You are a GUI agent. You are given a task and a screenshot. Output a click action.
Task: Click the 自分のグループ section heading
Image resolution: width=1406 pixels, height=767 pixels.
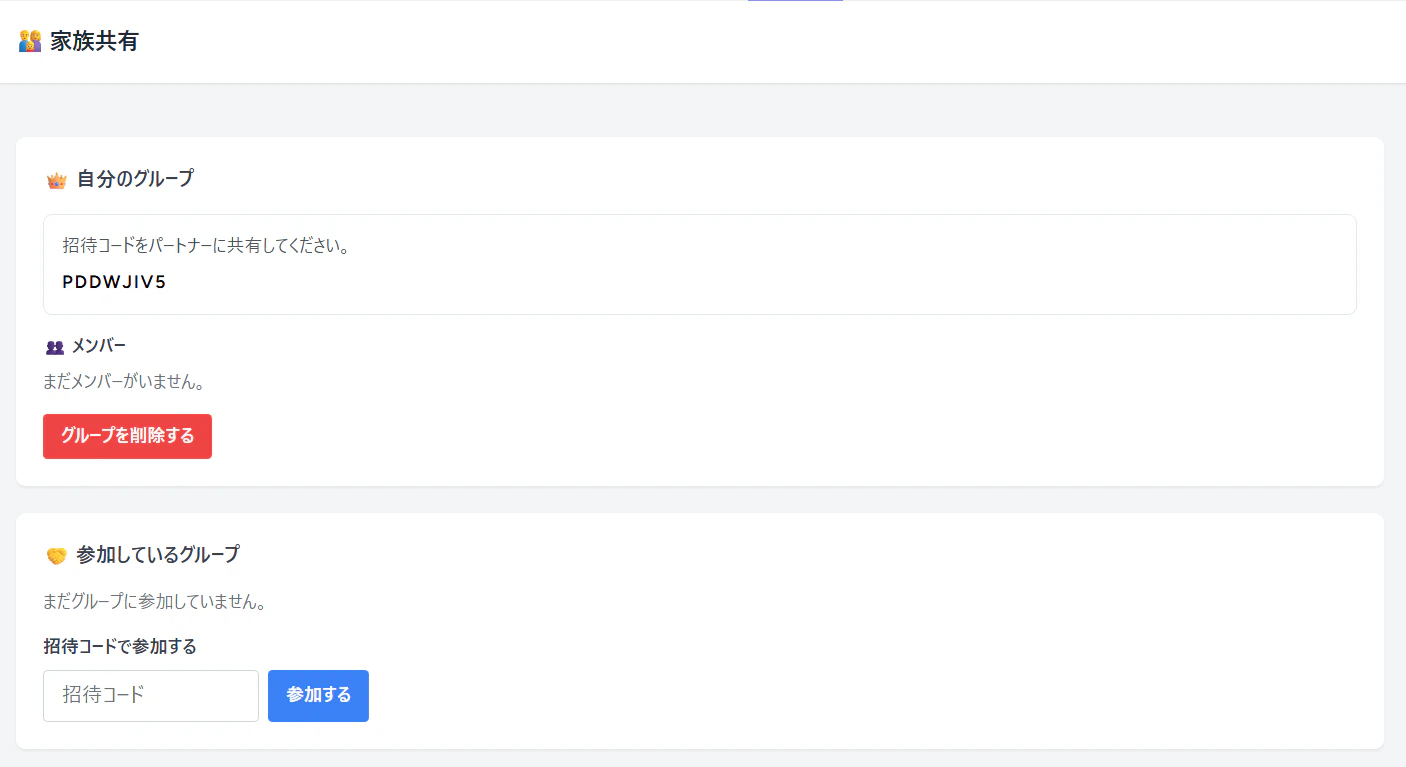[x=135, y=179]
